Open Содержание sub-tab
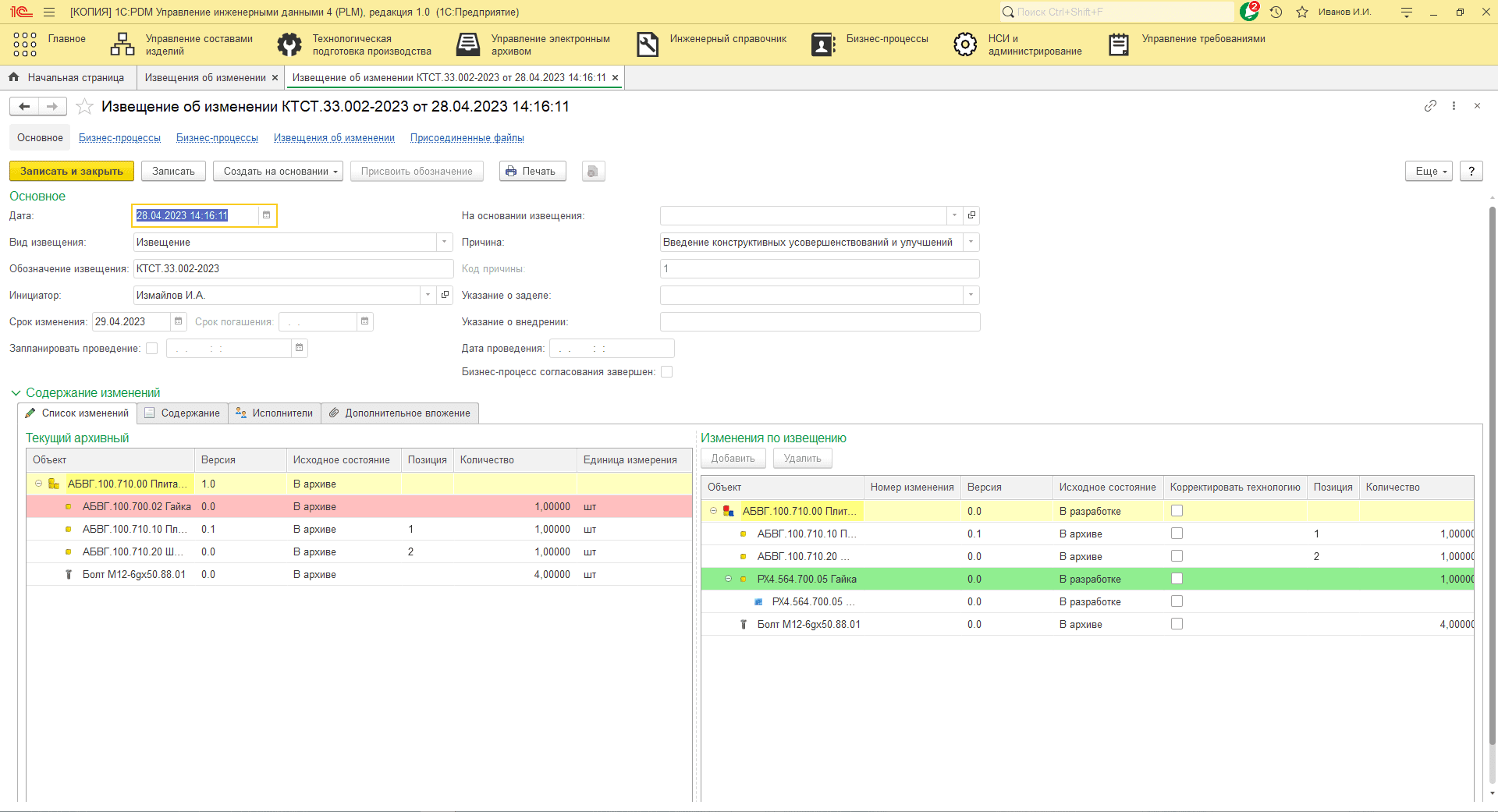 183,413
